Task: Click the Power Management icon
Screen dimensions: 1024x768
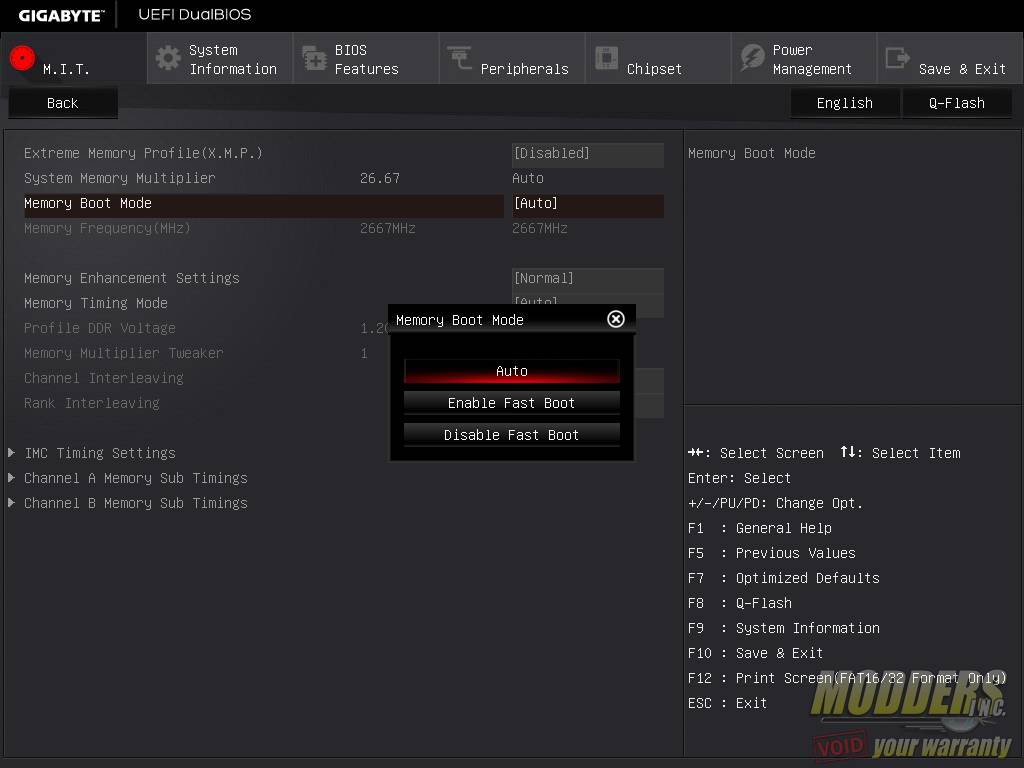Action: tap(752, 58)
